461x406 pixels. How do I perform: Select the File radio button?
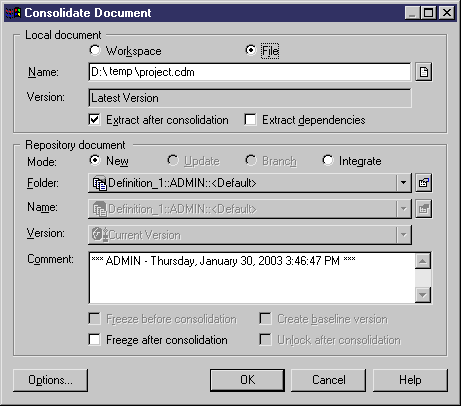click(250, 50)
